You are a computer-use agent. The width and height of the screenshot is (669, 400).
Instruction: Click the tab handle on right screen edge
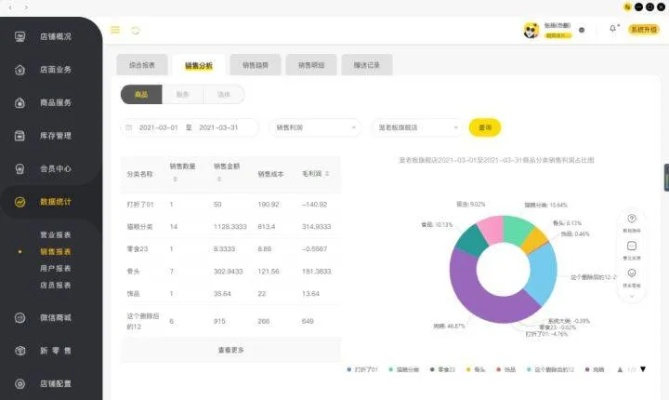click(666, 177)
